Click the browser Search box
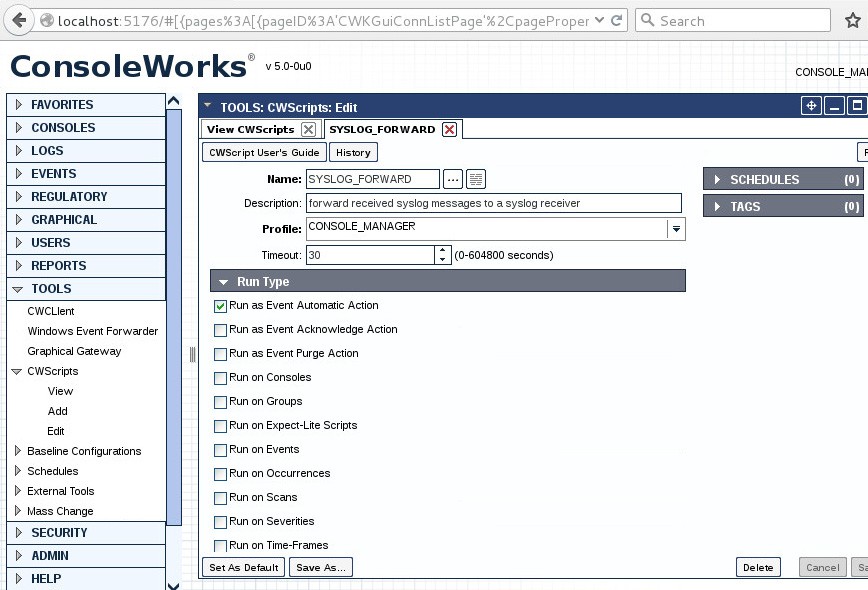Image resolution: width=868 pixels, height=590 pixels. [732, 20]
